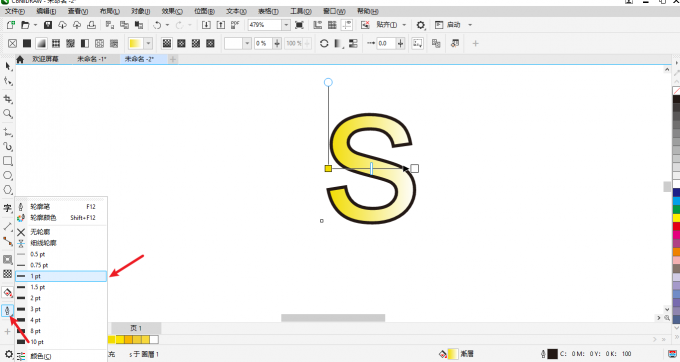This screenshot has height=362, width=680.
Task: Open the 帮助 menu
Action: [x=368, y=11]
